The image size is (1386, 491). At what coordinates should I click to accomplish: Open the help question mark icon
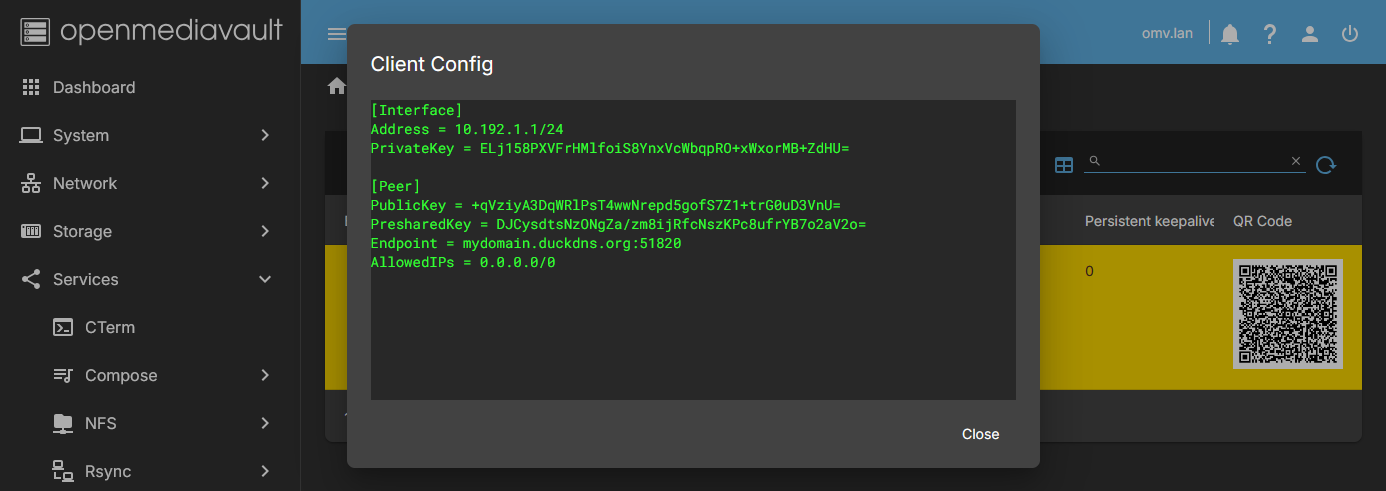tap(1270, 34)
